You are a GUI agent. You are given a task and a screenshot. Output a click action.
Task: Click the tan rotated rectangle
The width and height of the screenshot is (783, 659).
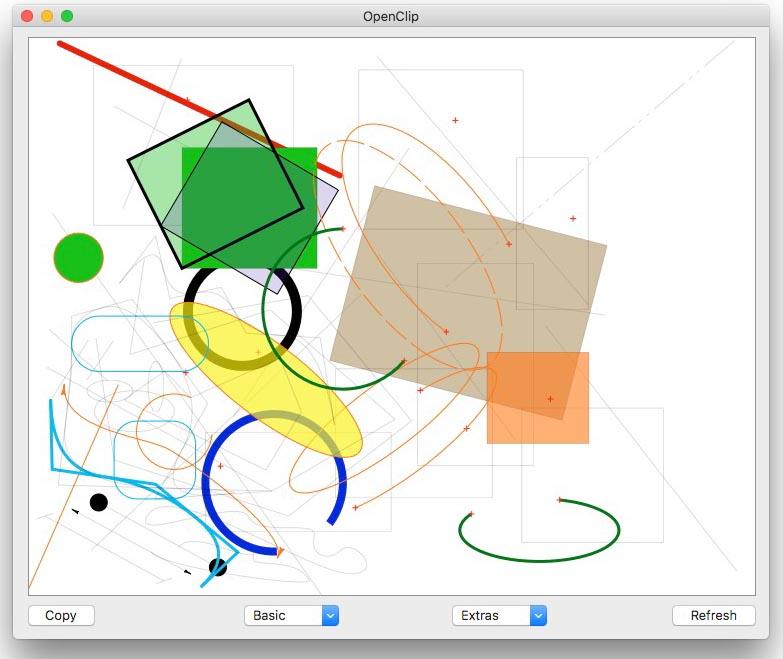[468, 303]
